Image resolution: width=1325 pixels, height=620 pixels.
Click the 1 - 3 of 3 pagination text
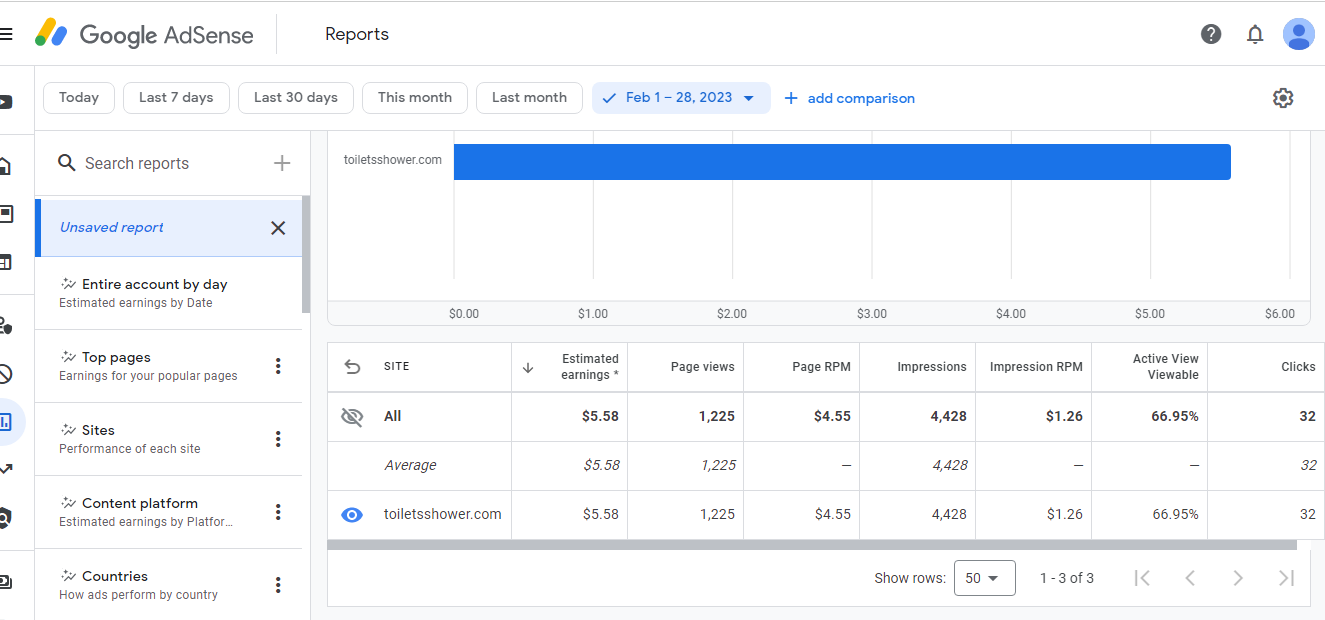click(1067, 578)
